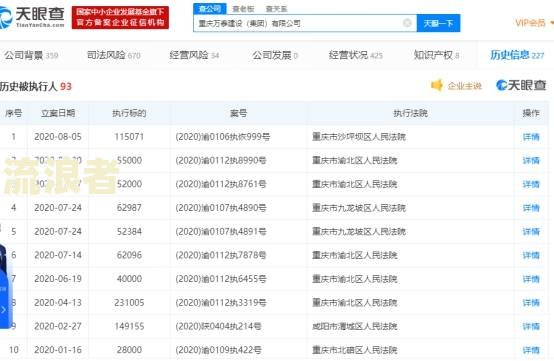
Task: Open the 公司发展 section tab
Action: tap(275, 55)
